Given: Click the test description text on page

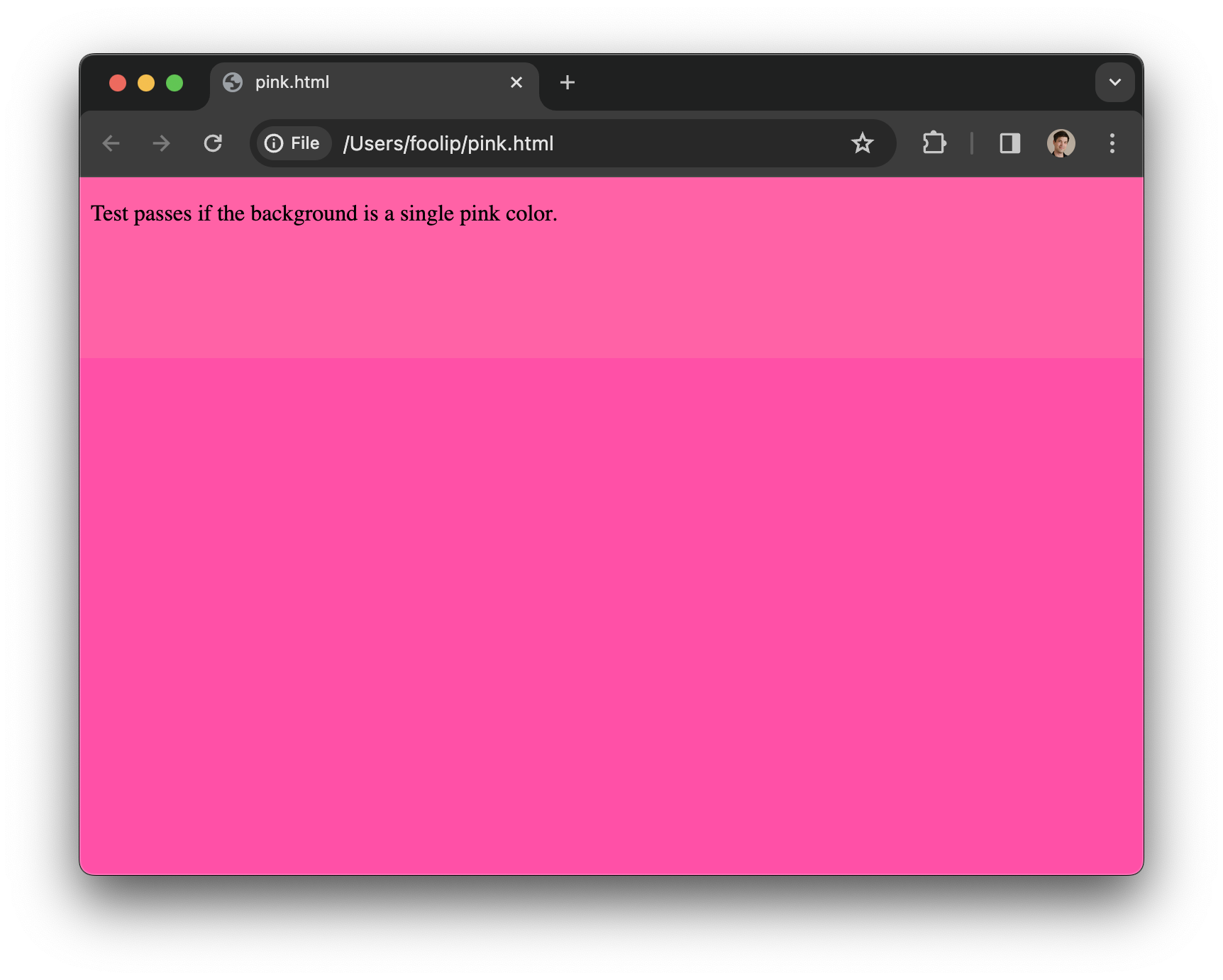Looking at the screenshot, I should [324, 214].
